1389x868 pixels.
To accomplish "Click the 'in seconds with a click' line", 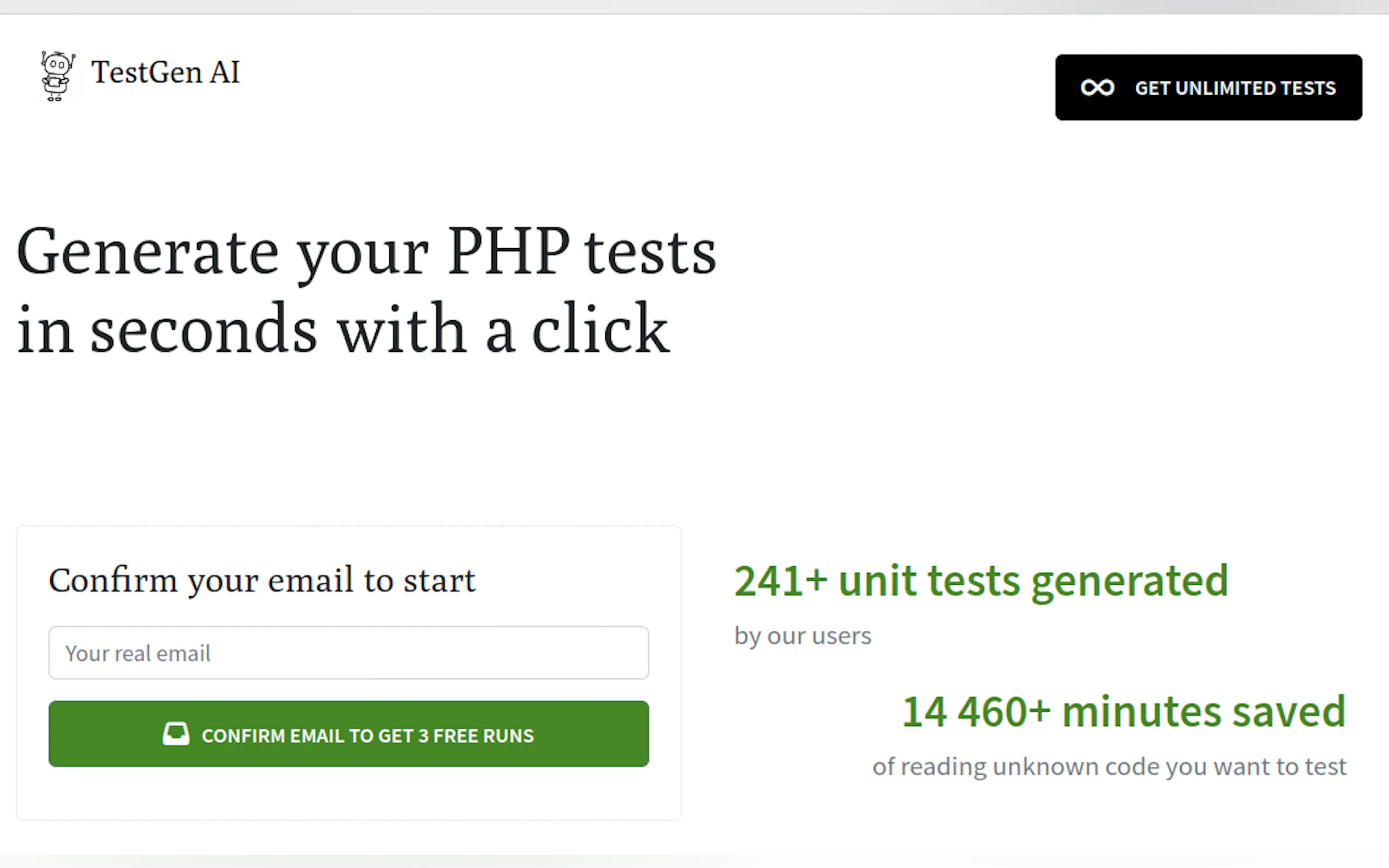I will click(x=343, y=330).
